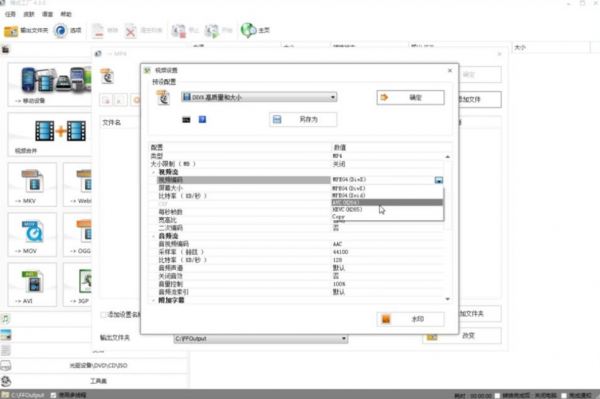Open the 帮助 help menu
The width and height of the screenshot is (600, 399).
(x=66, y=14)
